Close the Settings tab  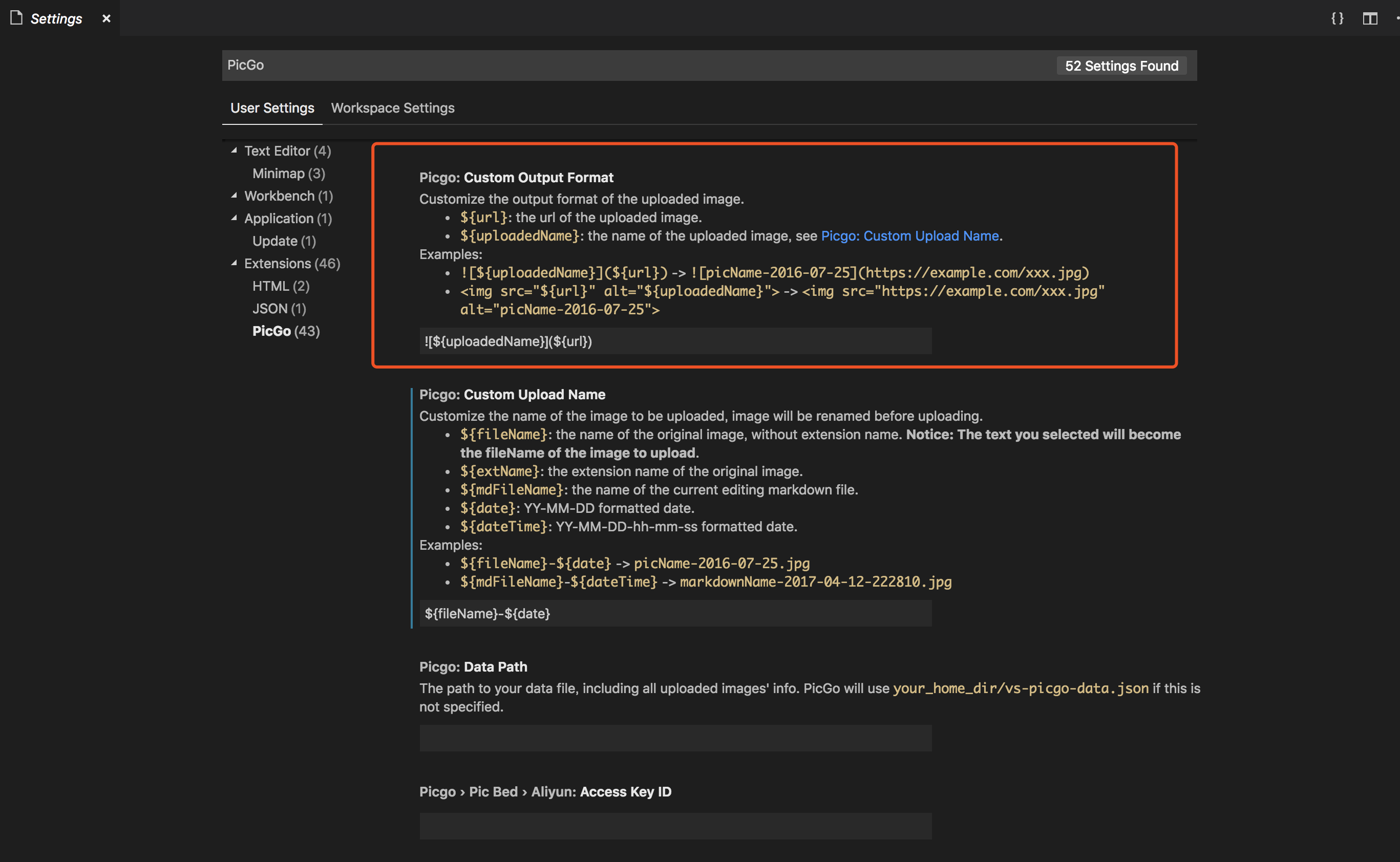106,18
